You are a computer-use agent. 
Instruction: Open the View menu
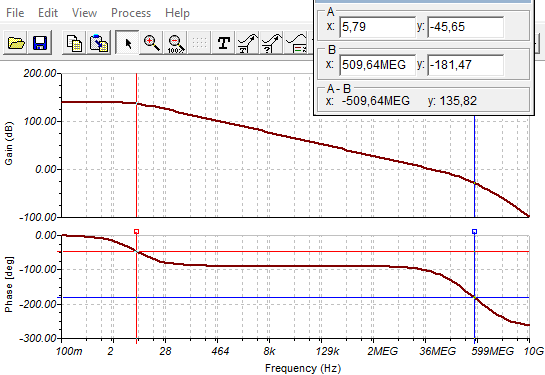pos(84,13)
